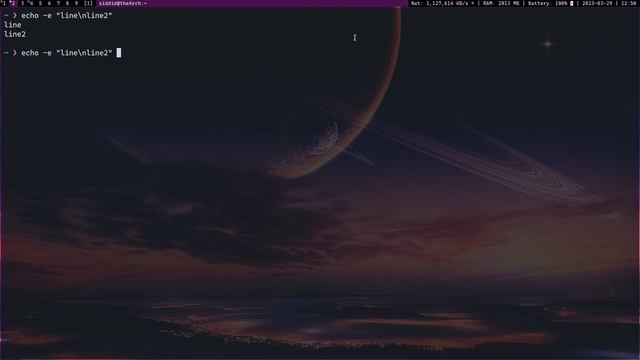Click the Battery percentage status entry

(x=547, y=3)
